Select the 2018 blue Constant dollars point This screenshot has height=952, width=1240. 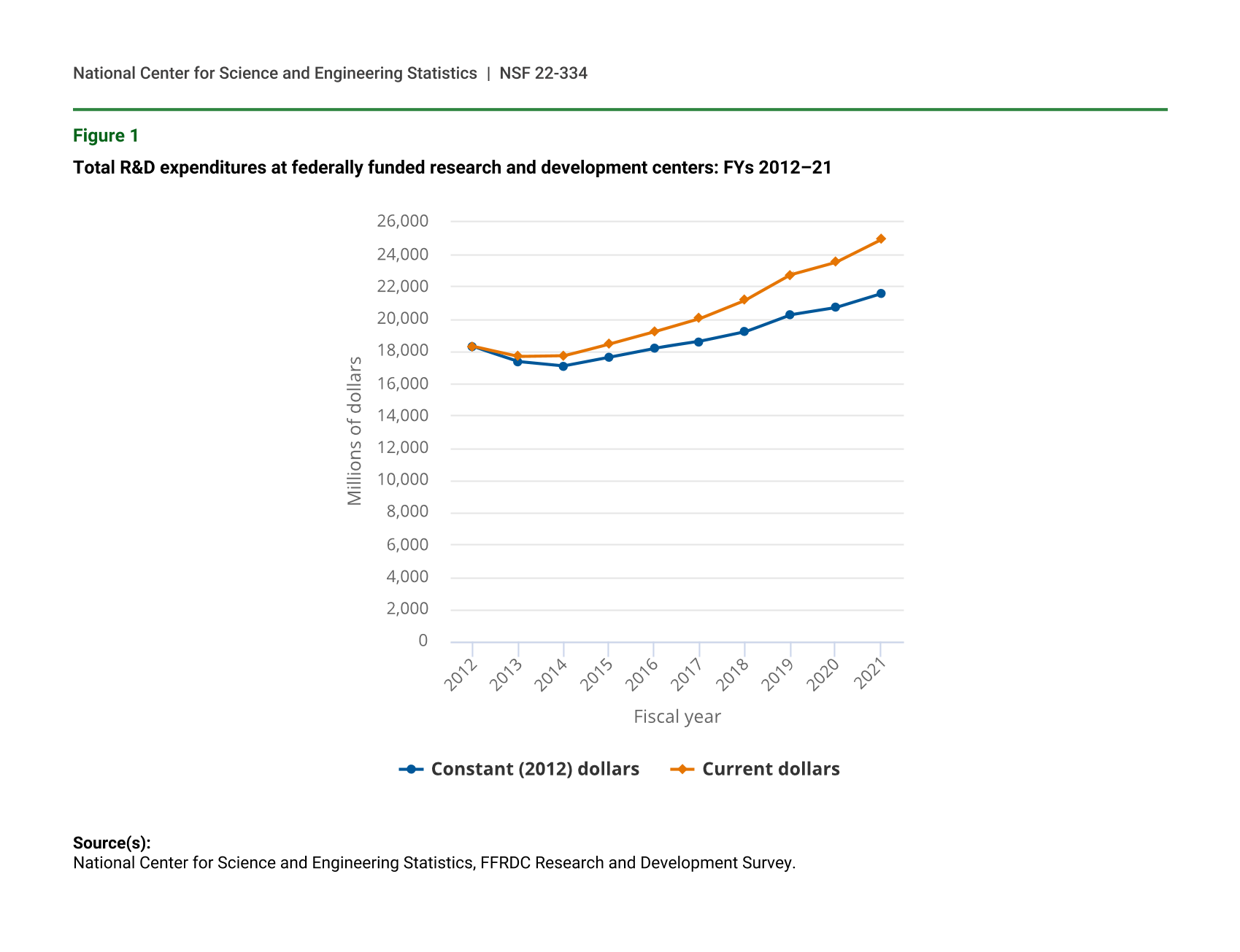click(744, 331)
